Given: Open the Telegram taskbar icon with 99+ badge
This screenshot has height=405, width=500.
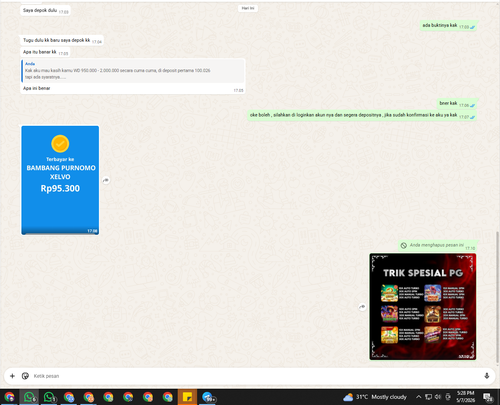Looking at the screenshot, I should click(208, 397).
